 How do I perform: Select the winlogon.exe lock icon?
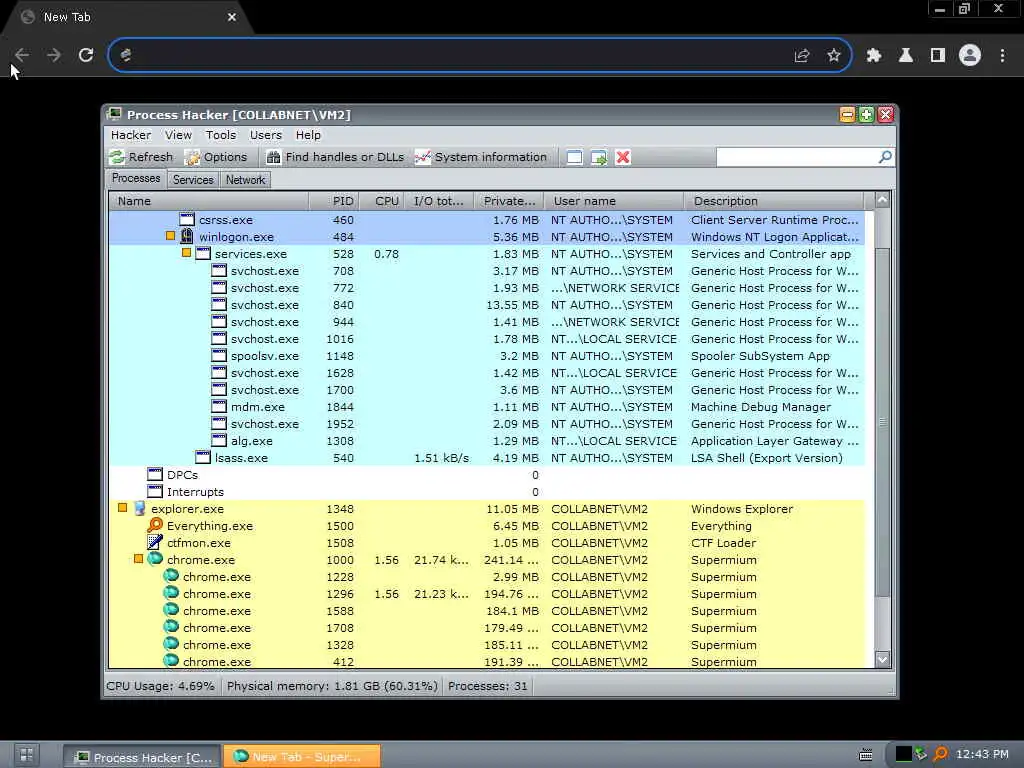pos(187,236)
